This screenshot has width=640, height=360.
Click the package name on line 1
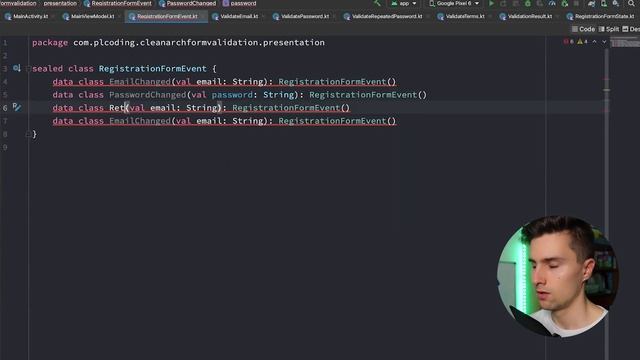pos(199,42)
